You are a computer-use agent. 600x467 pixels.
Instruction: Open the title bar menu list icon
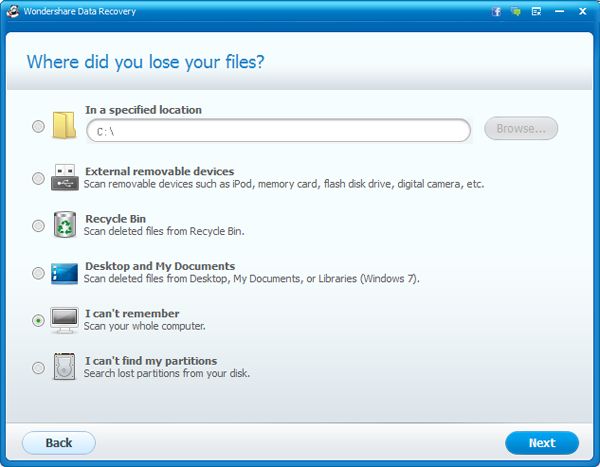click(536, 12)
